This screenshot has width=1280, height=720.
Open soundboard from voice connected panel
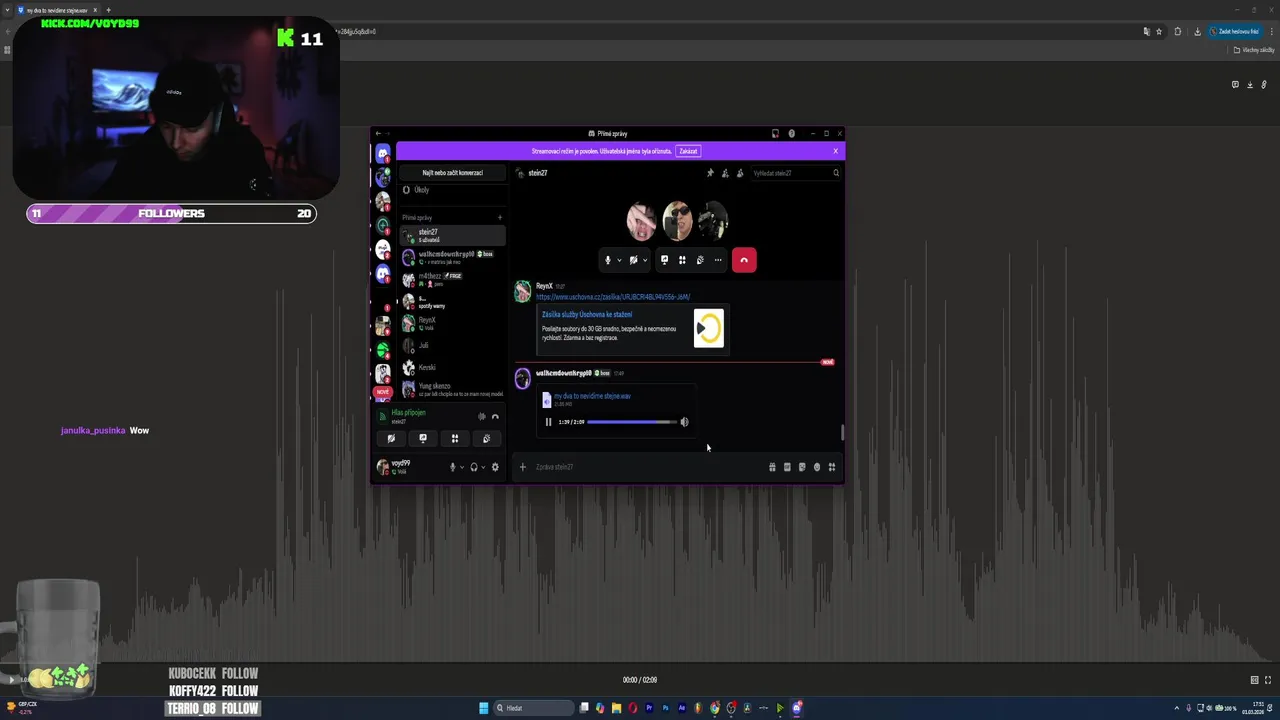pyautogui.click(x=486, y=438)
